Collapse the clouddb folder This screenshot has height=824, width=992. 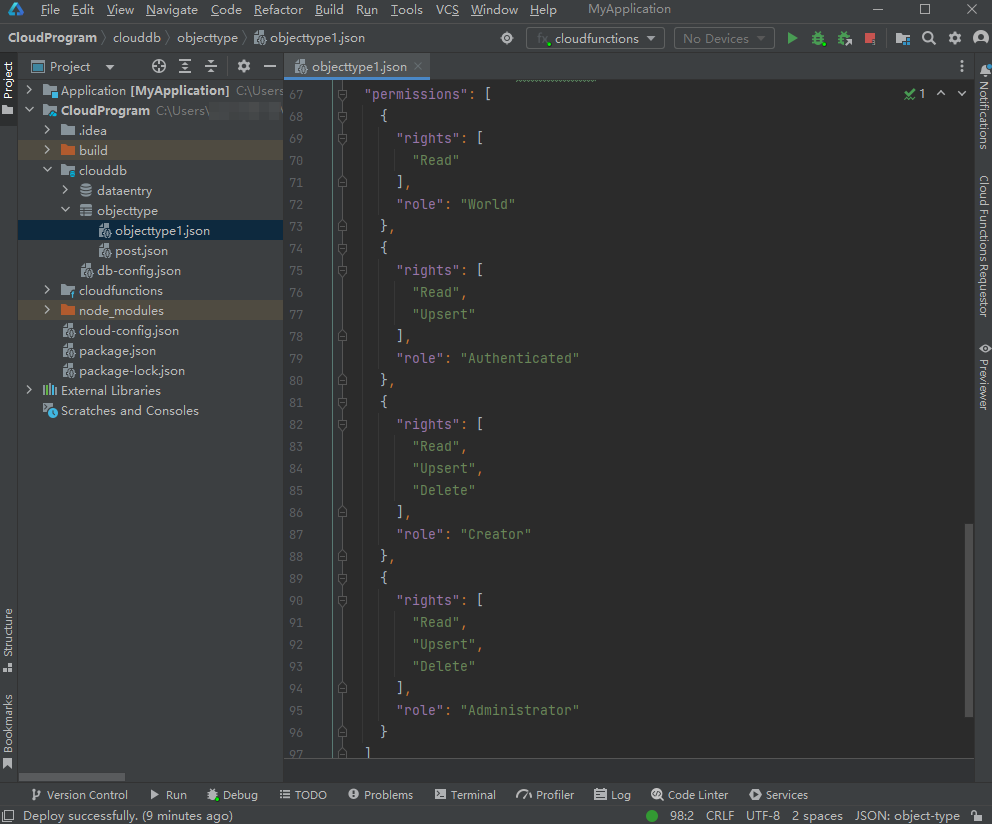(x=47, y=170)
